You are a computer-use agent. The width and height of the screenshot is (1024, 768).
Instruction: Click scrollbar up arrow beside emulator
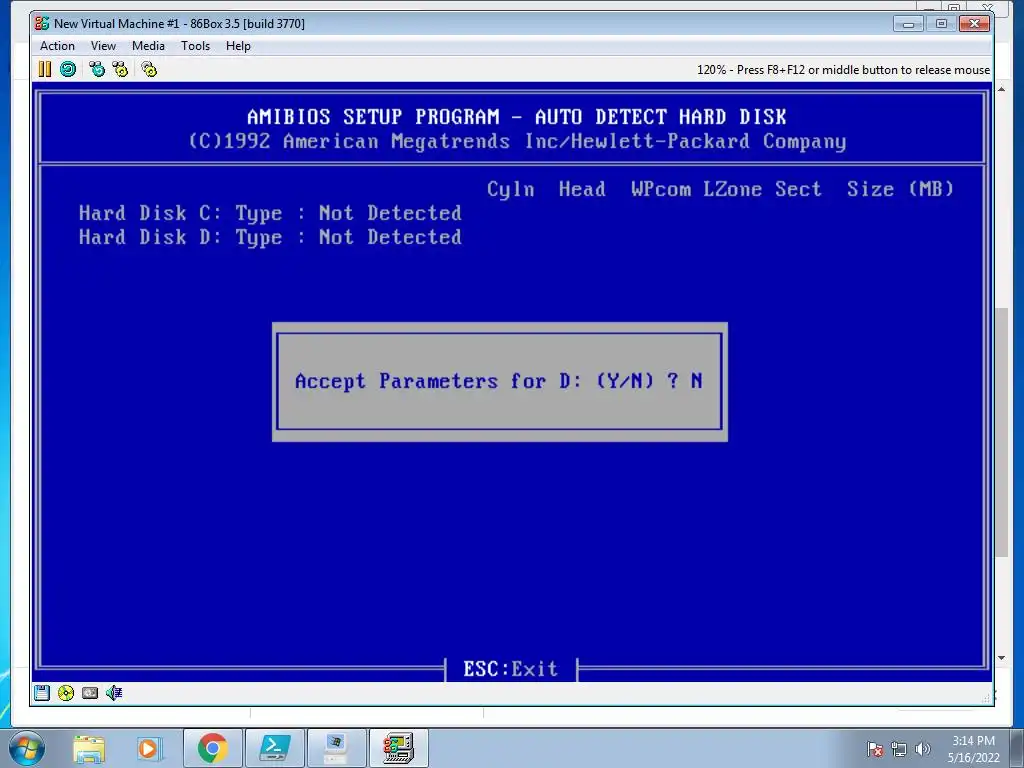click(1002, 89)
